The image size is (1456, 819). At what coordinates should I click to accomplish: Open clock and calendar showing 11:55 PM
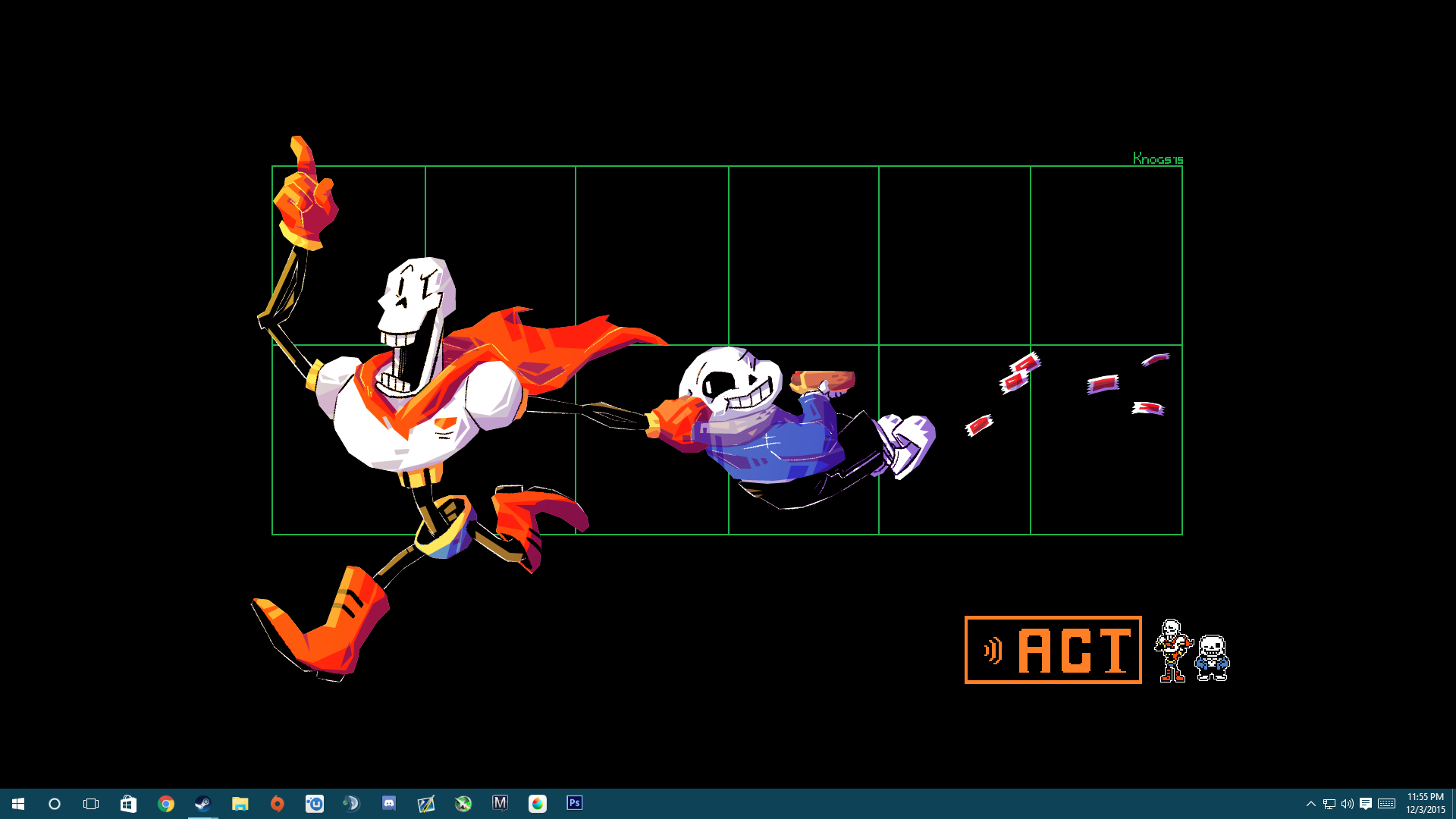click(1426, 804)
